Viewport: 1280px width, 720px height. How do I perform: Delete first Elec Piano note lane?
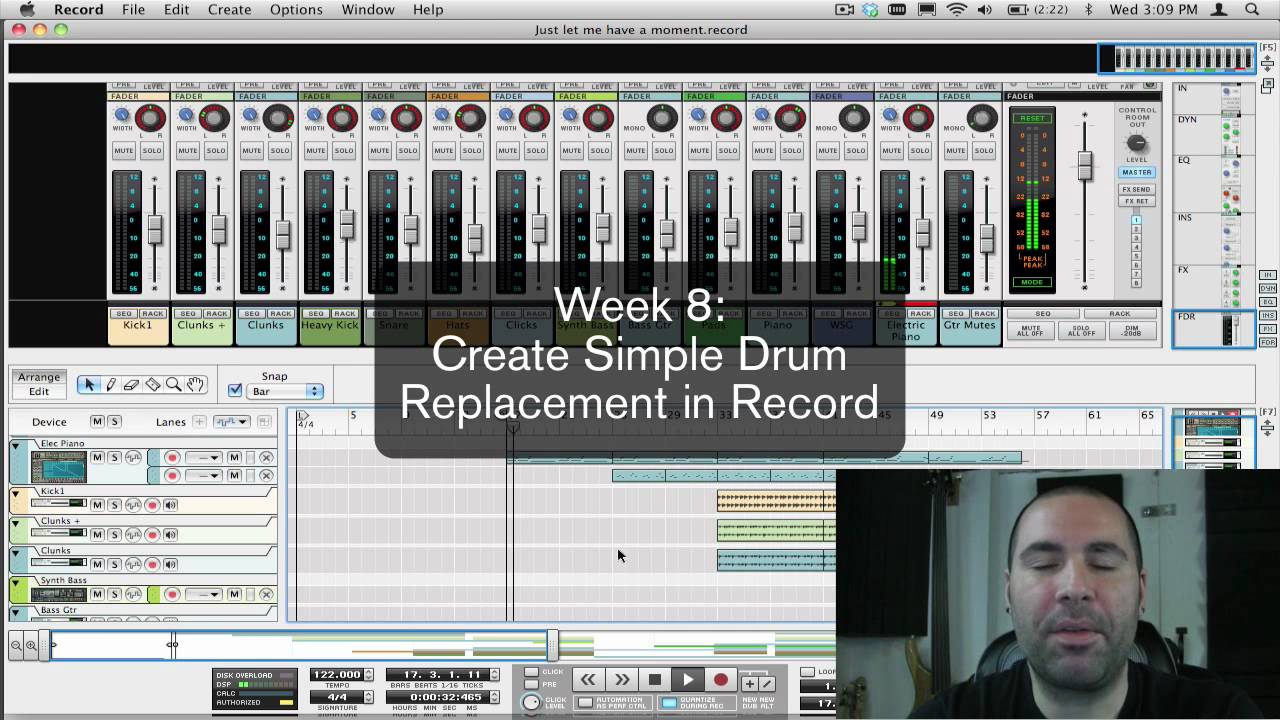tap(266, 458)
